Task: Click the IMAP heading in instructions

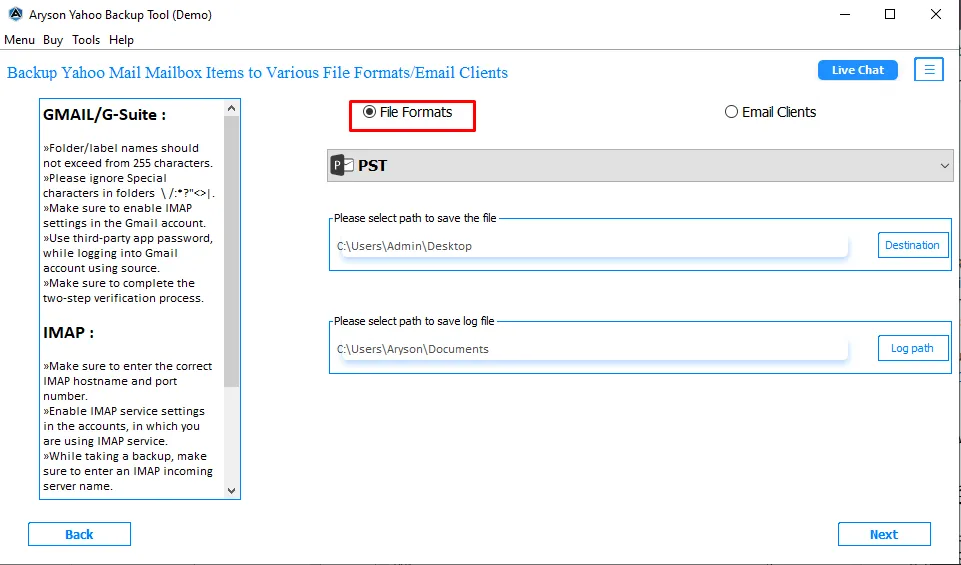Action: coord(69,333)
